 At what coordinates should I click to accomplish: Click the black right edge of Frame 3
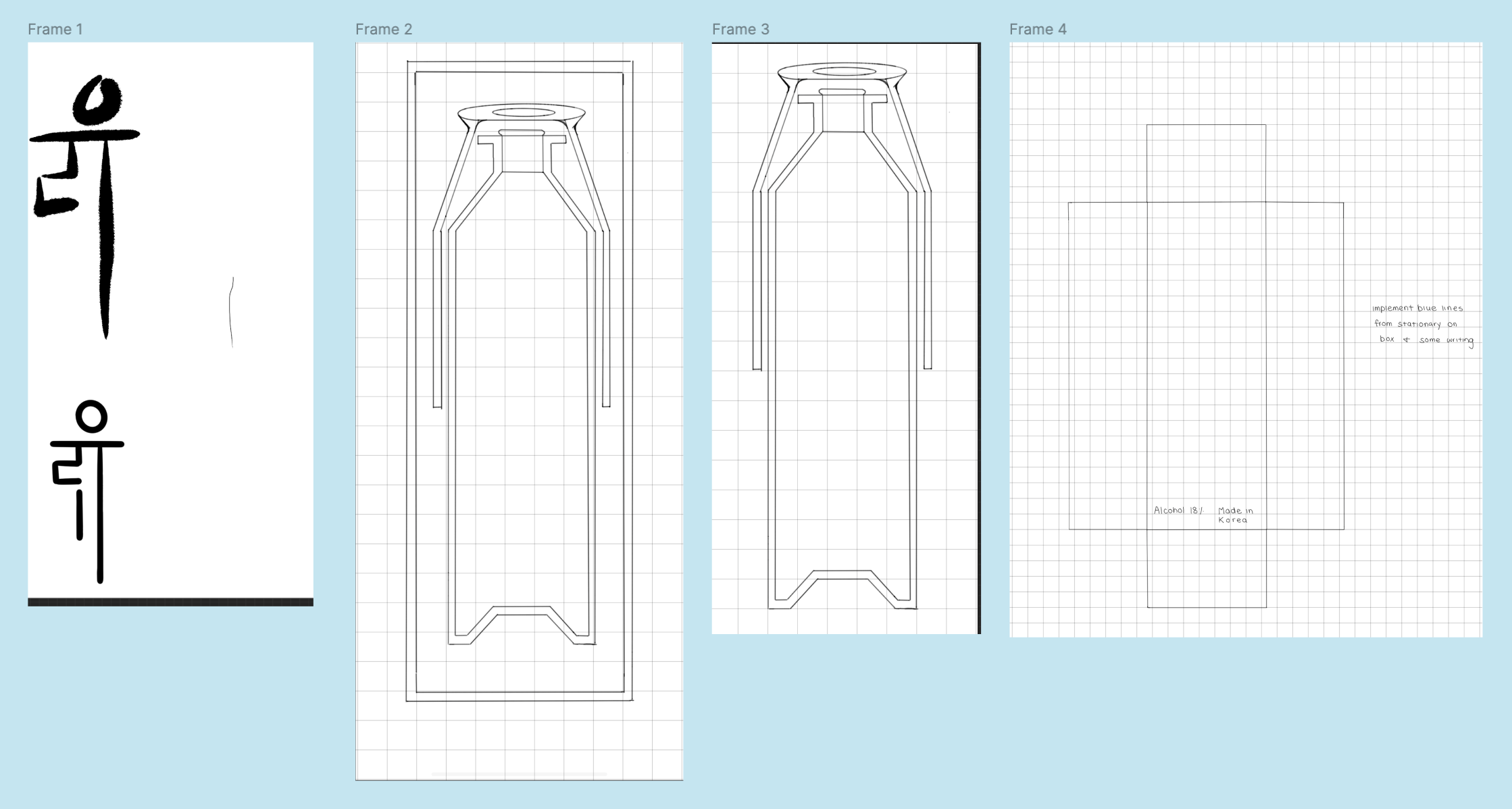tap(979, 338)
